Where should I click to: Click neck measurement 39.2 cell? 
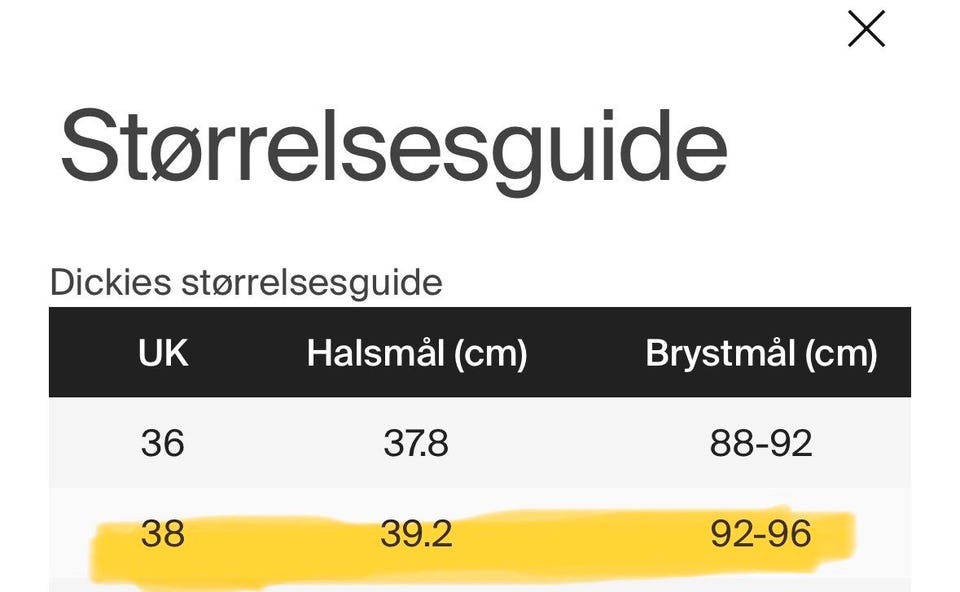click(x=416, y=534)
